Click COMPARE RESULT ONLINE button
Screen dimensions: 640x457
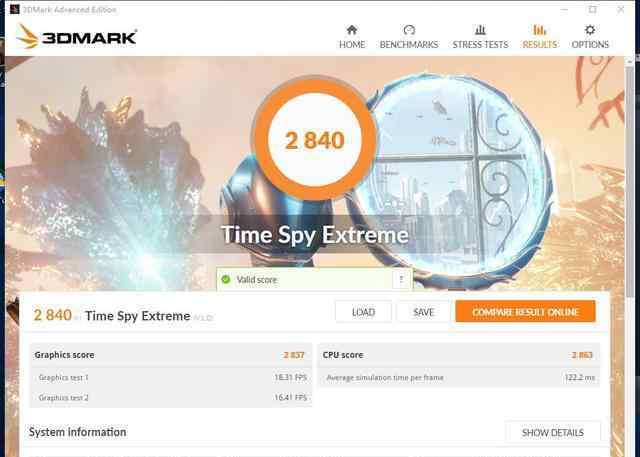click(525, 312)
